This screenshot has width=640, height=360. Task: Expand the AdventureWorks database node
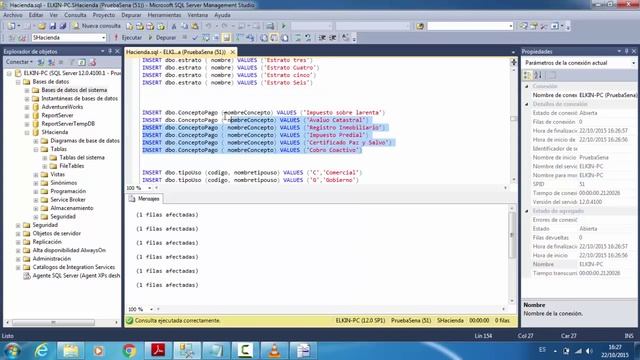[27, 107]
